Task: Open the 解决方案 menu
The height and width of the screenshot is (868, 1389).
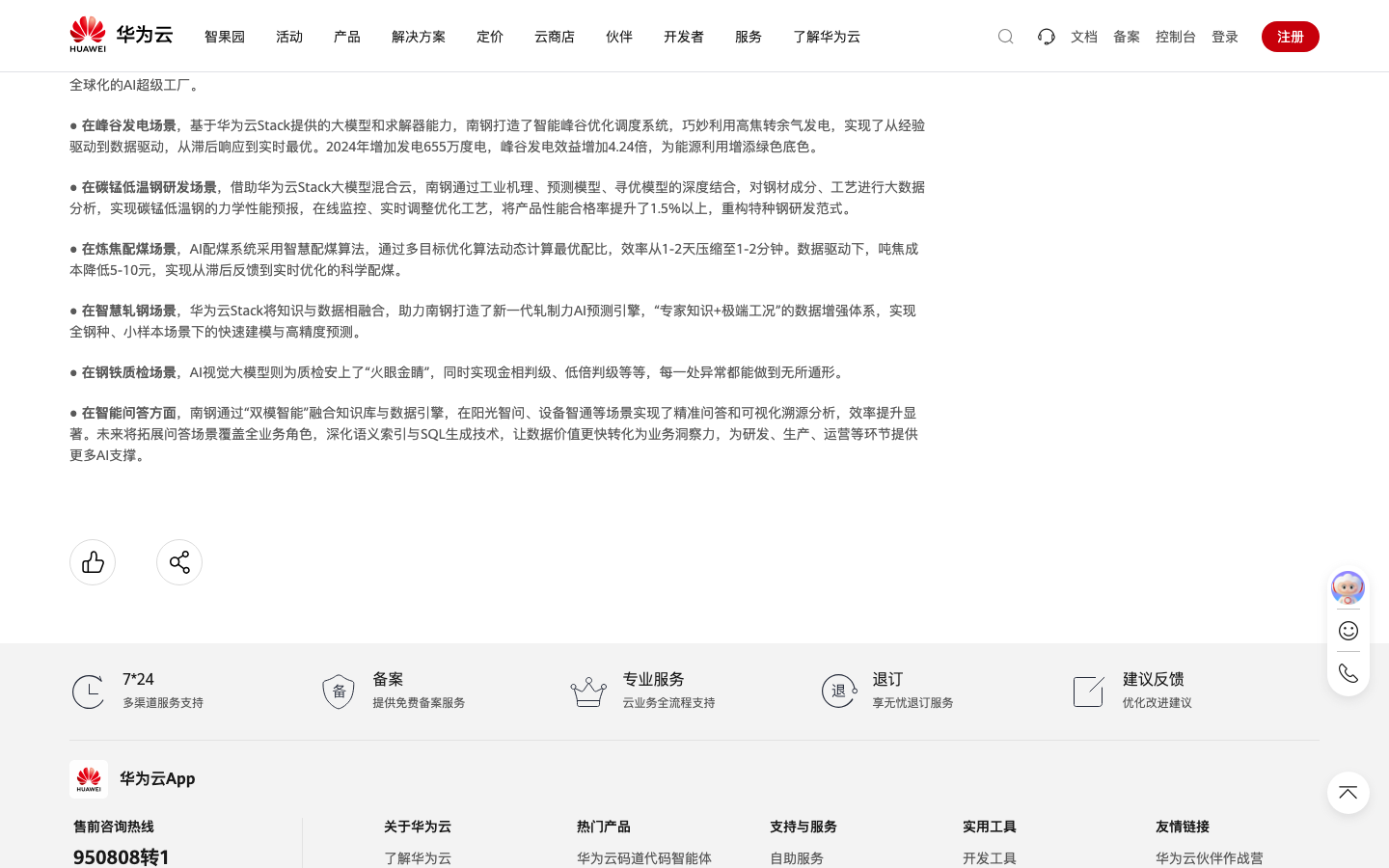Action: [x=419, y=37]
